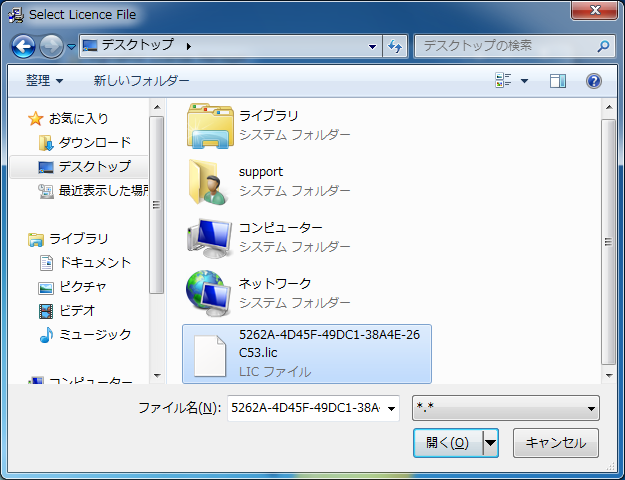Select ライブラリ in the navigation pane
Screen dimensions: 625x480
pos(79,238)
